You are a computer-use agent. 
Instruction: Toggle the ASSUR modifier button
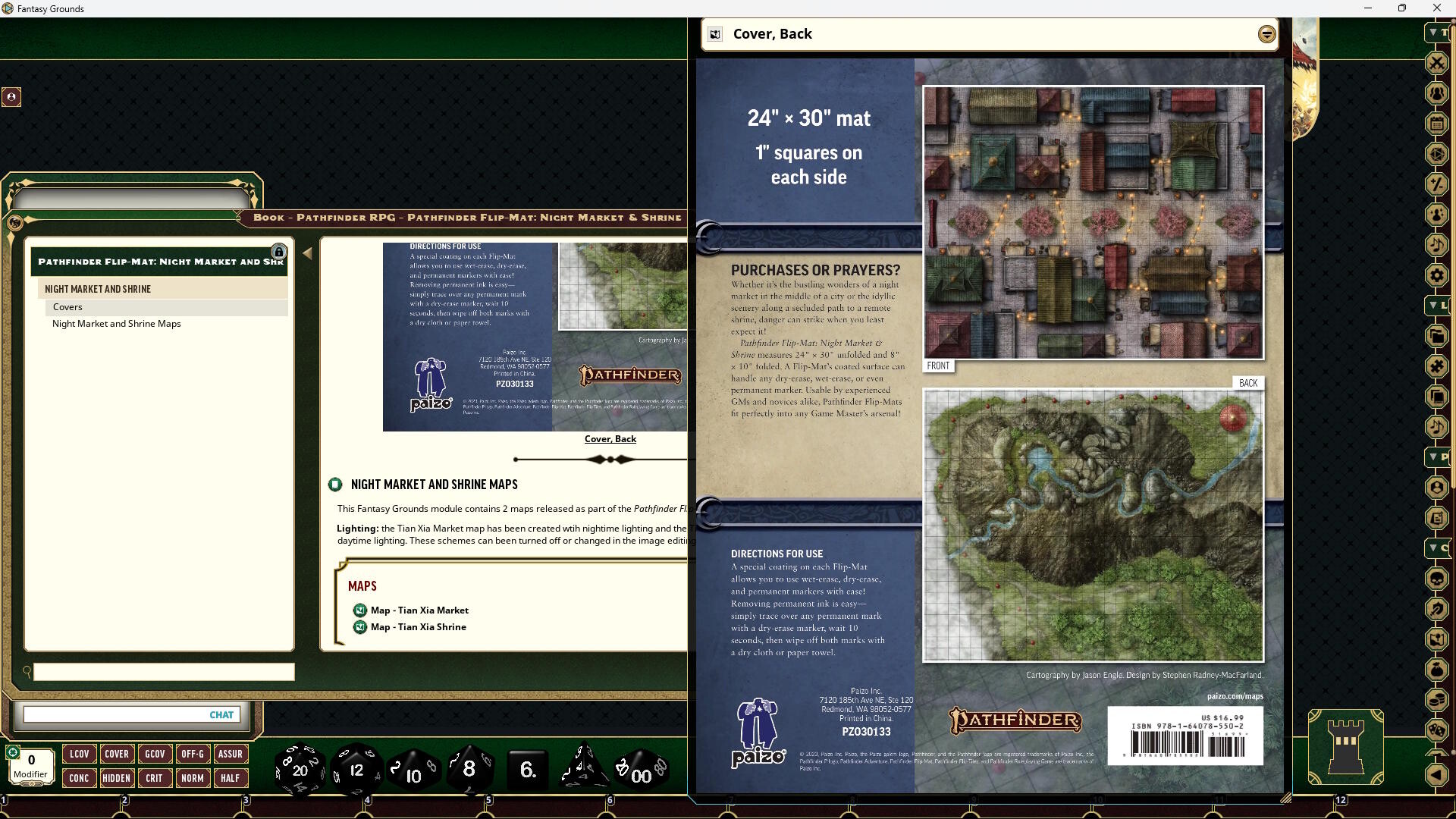tap(231, 754)
